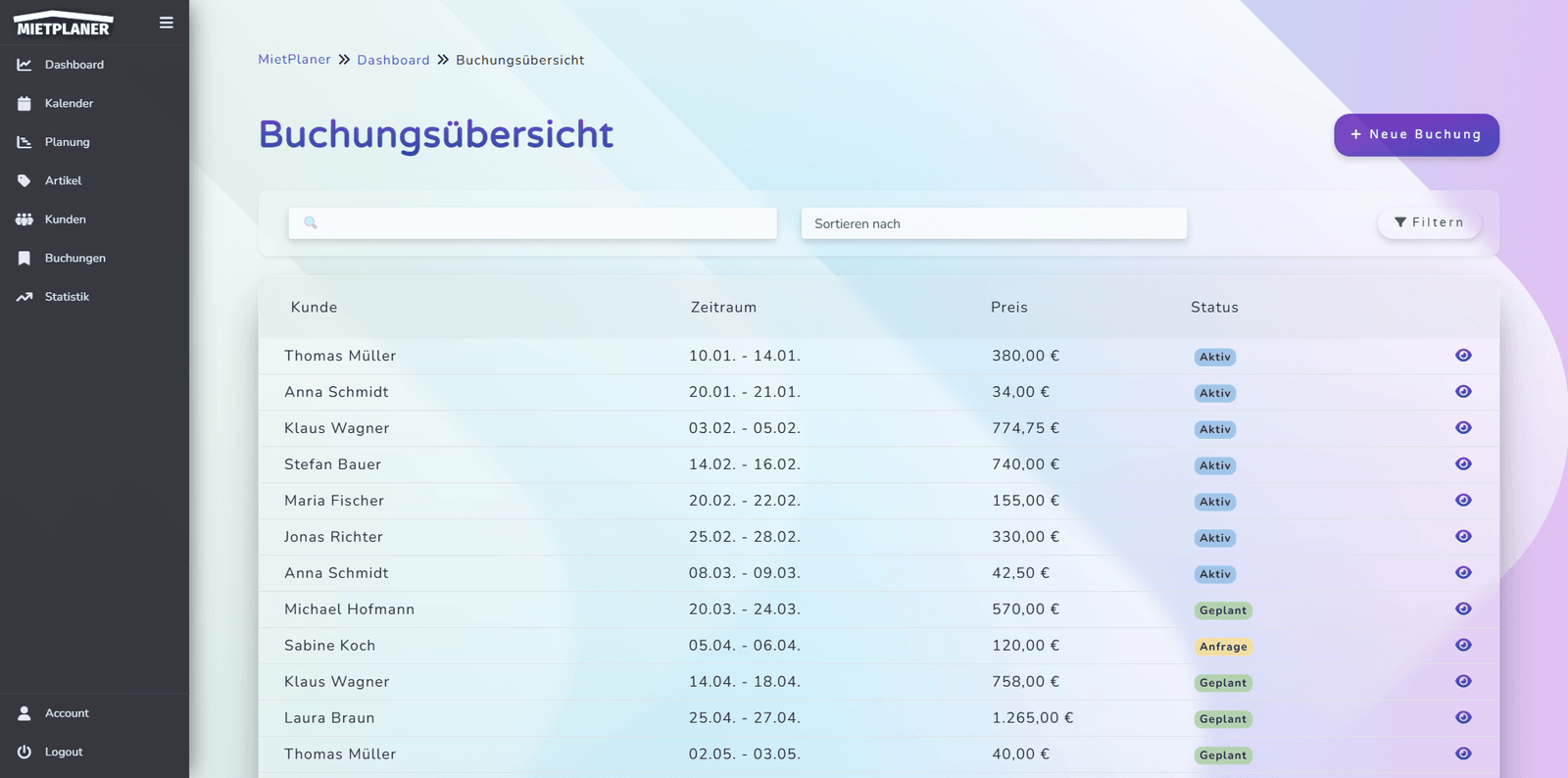1568x778 pixels.
Task: Toggle the hamburger menu icon in sidebar
Action: [167, 23]
